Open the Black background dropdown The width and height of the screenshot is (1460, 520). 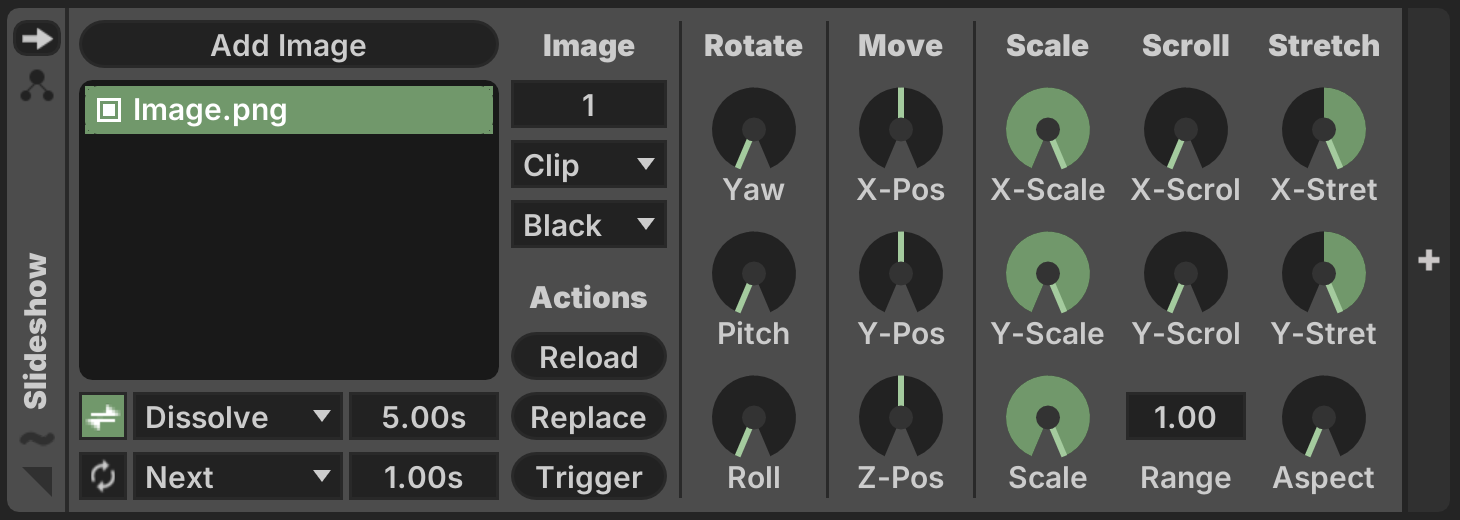coord(588,225)
